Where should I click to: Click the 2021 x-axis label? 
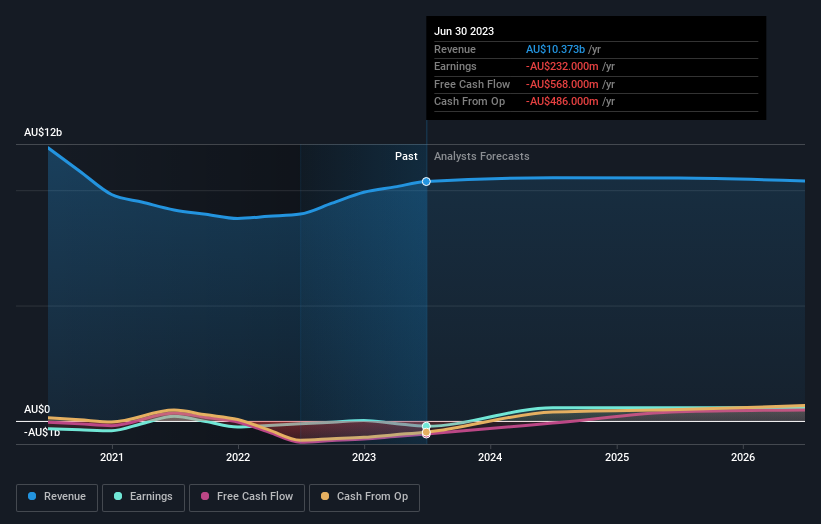click(x=112, y=457)
